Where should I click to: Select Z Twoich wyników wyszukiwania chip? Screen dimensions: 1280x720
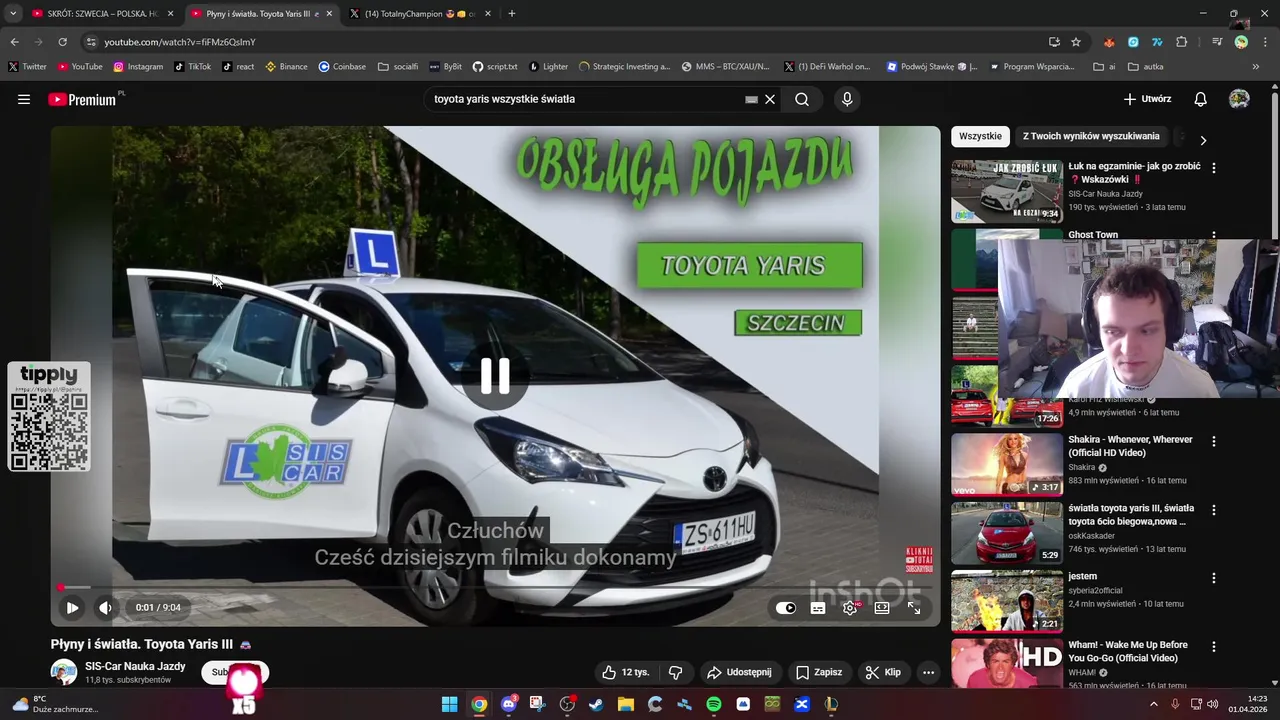(x=1091, y=136)
